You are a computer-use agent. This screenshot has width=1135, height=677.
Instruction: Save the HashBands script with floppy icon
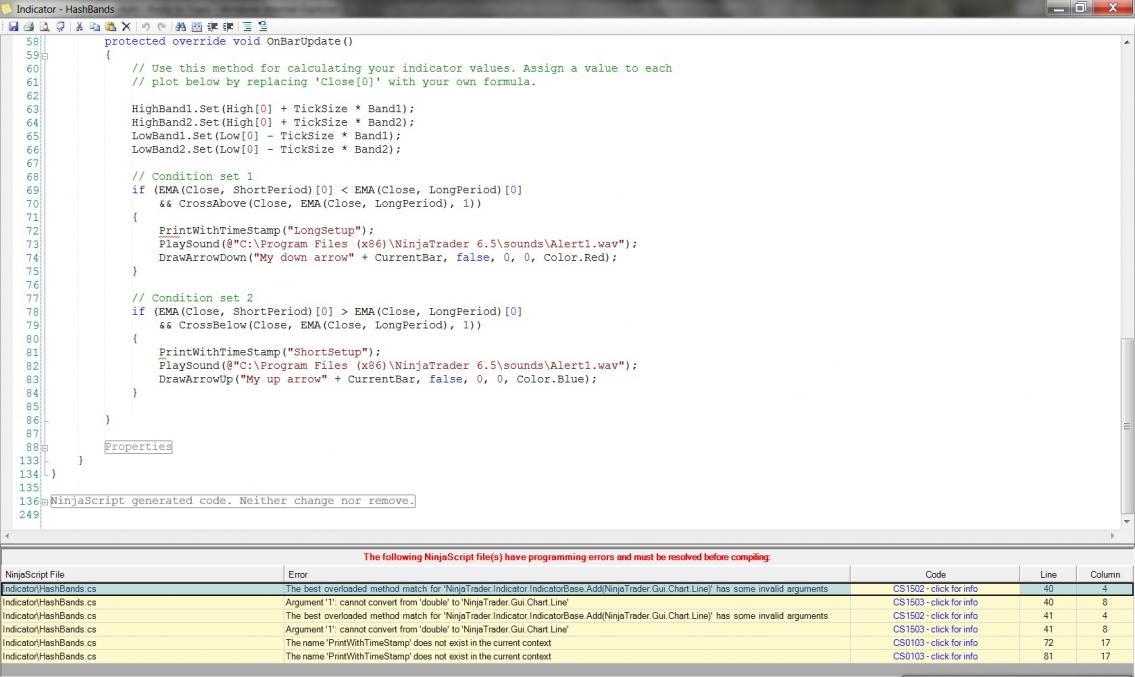tap(13, 26)
